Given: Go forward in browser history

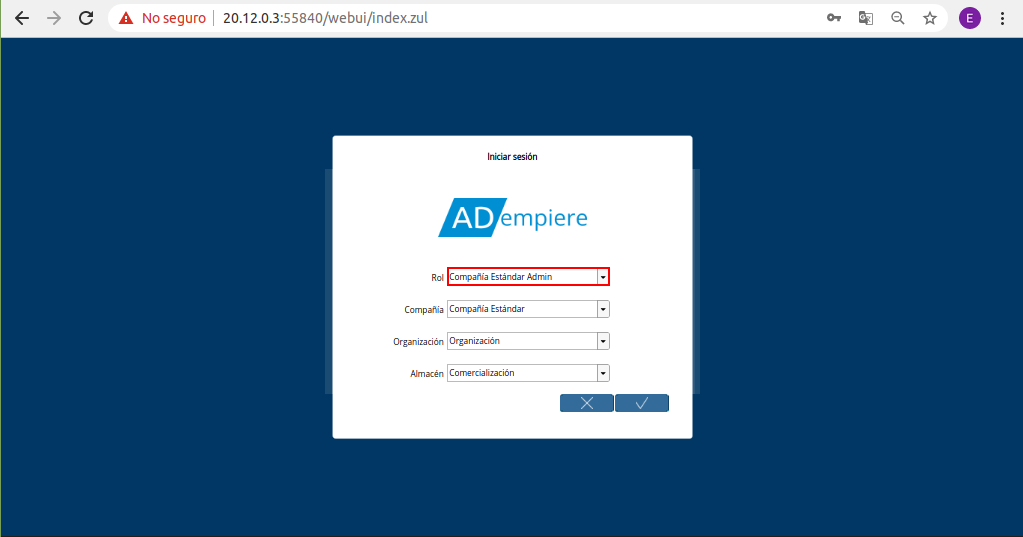Looking at the screenshot, I should click(54, 18).
